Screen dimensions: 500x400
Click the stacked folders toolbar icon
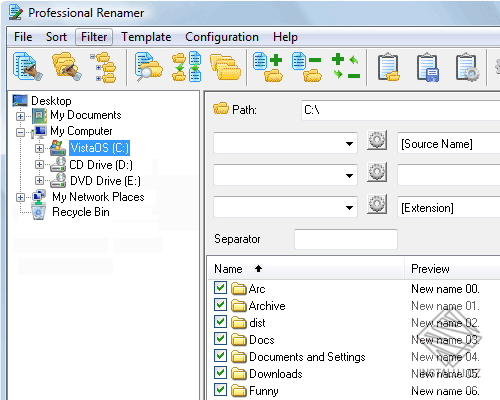(x=226, y=67)
